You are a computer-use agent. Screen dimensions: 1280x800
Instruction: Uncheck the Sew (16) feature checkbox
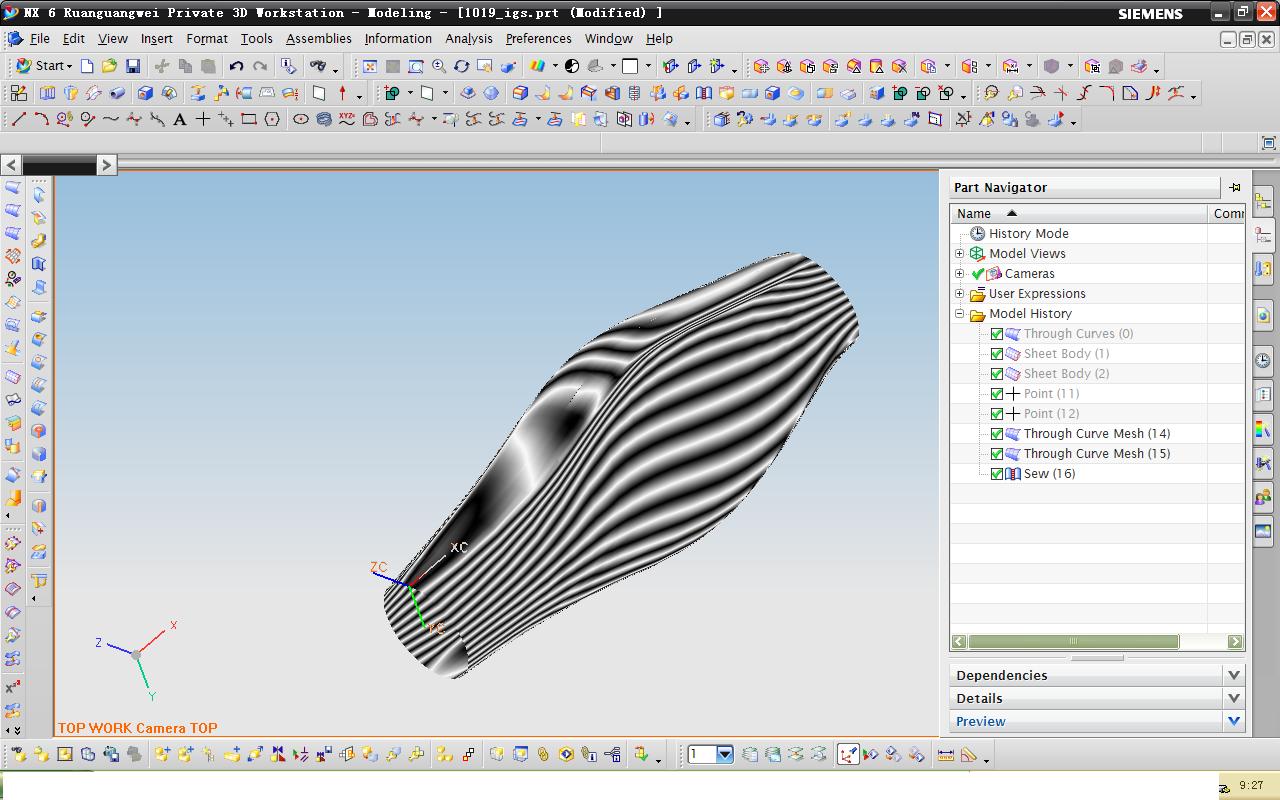[996, 474]
